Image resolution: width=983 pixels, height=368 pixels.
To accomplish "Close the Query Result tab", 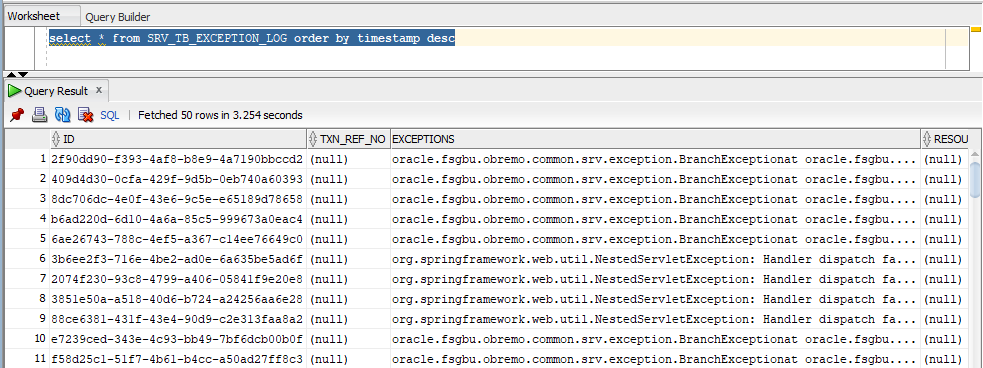I will (98, 90).
